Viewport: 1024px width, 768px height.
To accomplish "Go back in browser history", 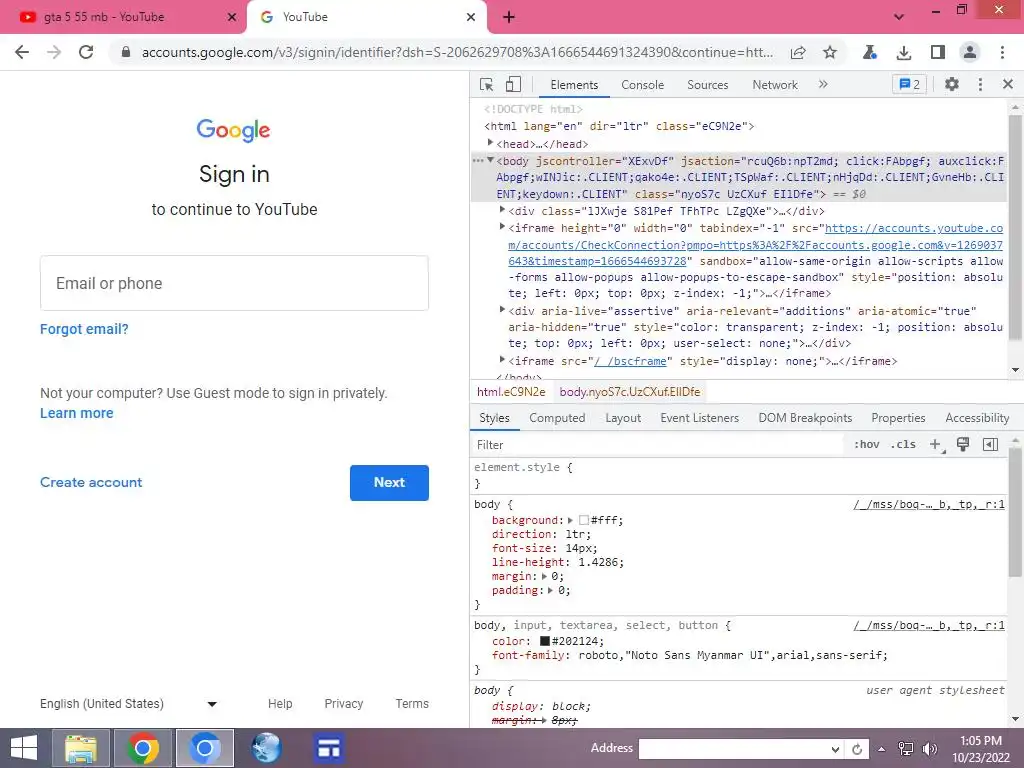I will click(22, 52).
